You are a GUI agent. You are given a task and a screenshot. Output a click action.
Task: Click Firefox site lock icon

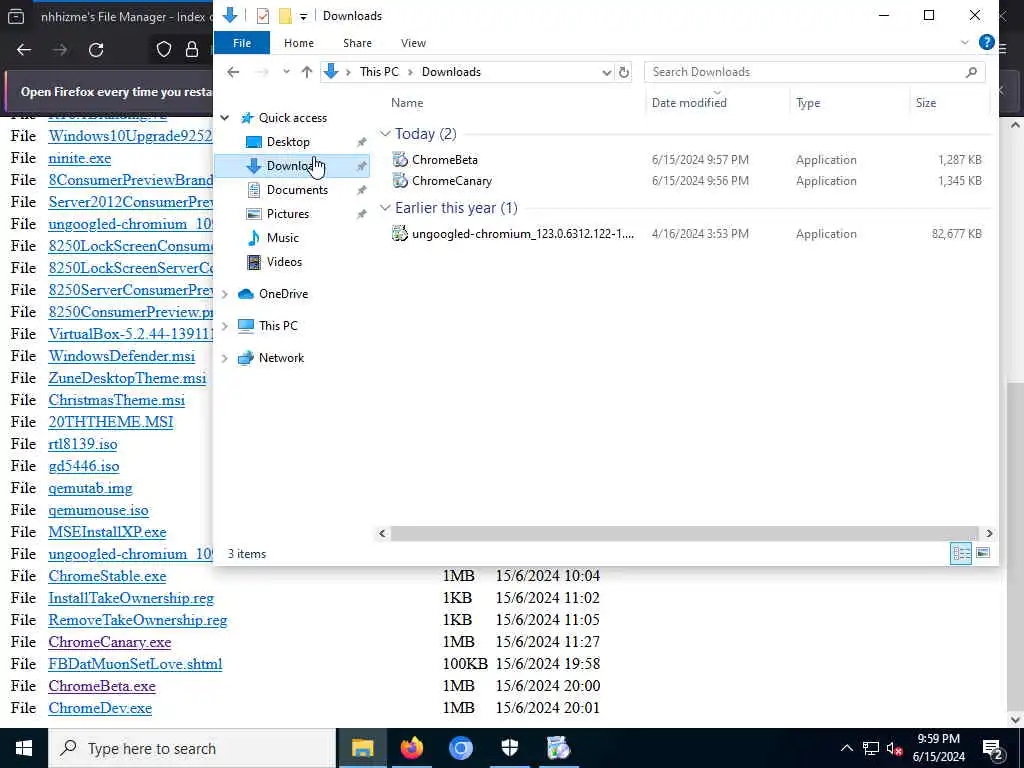pos(191,50)
